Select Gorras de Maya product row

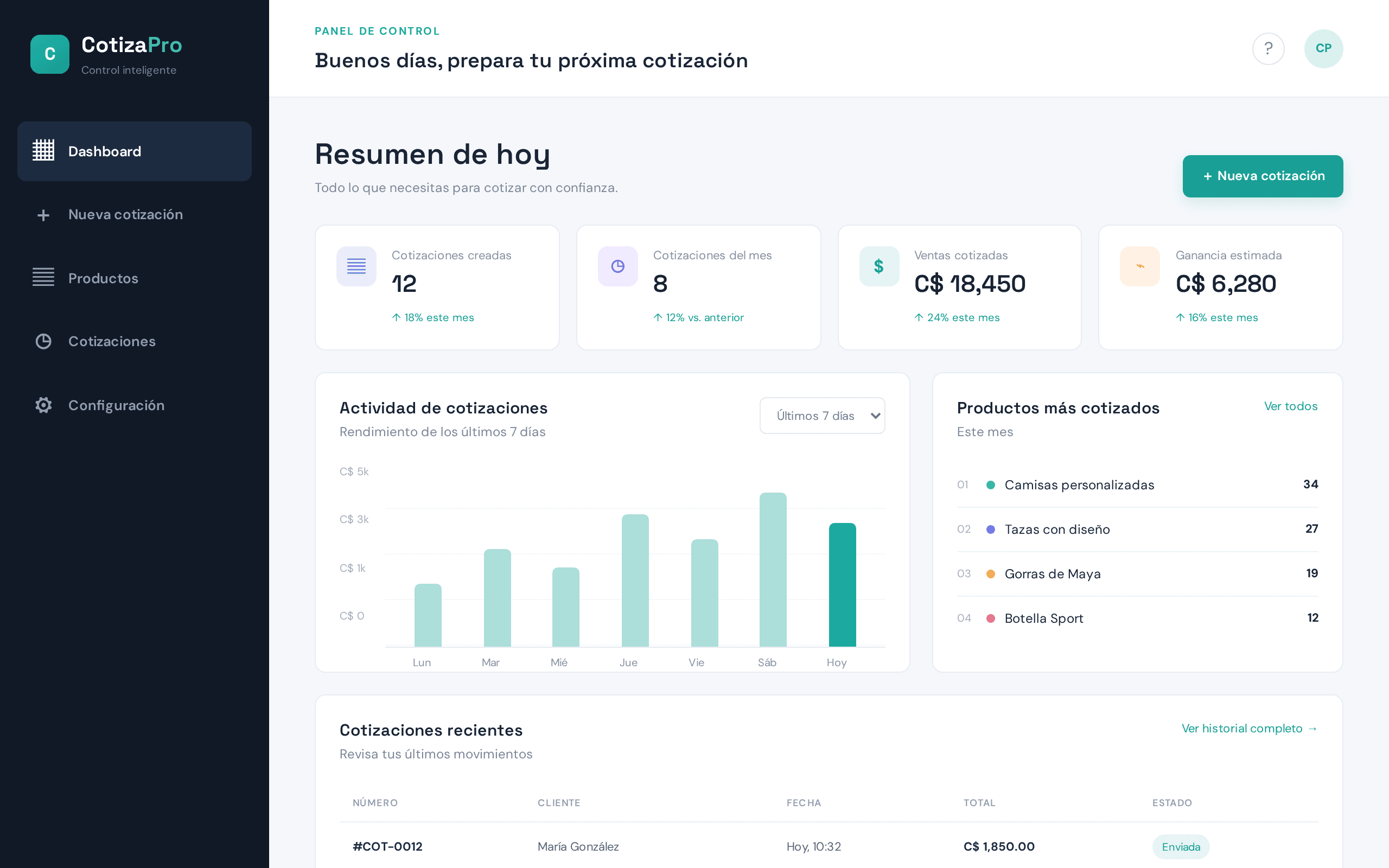tap(1137, 574)
